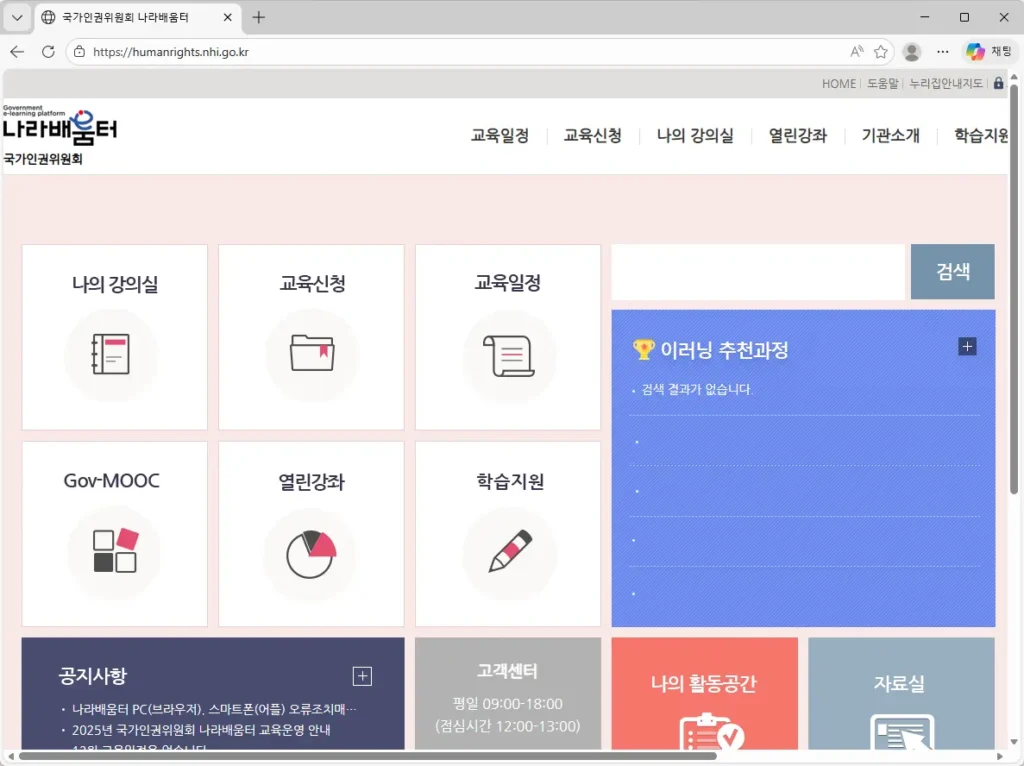Viewport: 1024px width, 766px height.
Task: Open the browser tab list chevron
Action: point(15,17)
